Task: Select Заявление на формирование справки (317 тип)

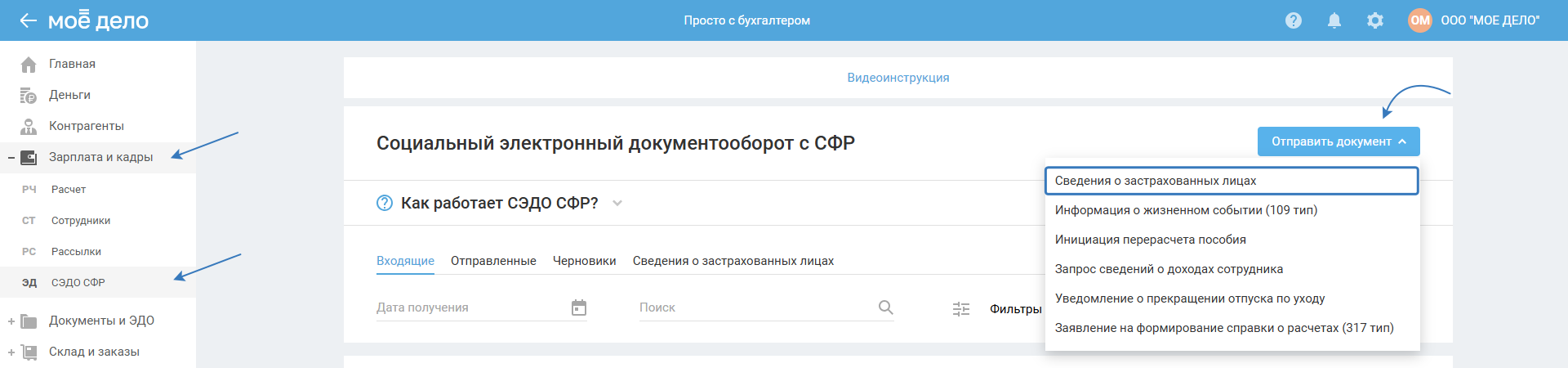Action: tap(1232, 328)
